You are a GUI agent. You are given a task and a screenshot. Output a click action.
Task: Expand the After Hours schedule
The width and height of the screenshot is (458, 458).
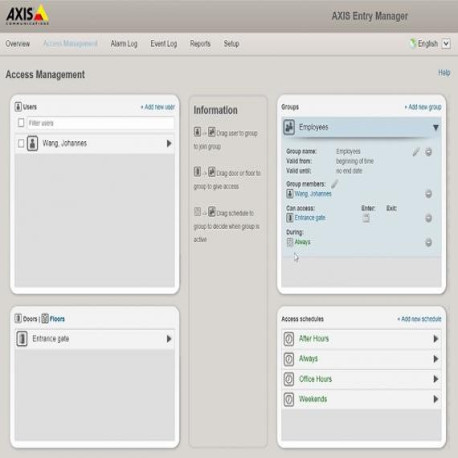point(436,339)
